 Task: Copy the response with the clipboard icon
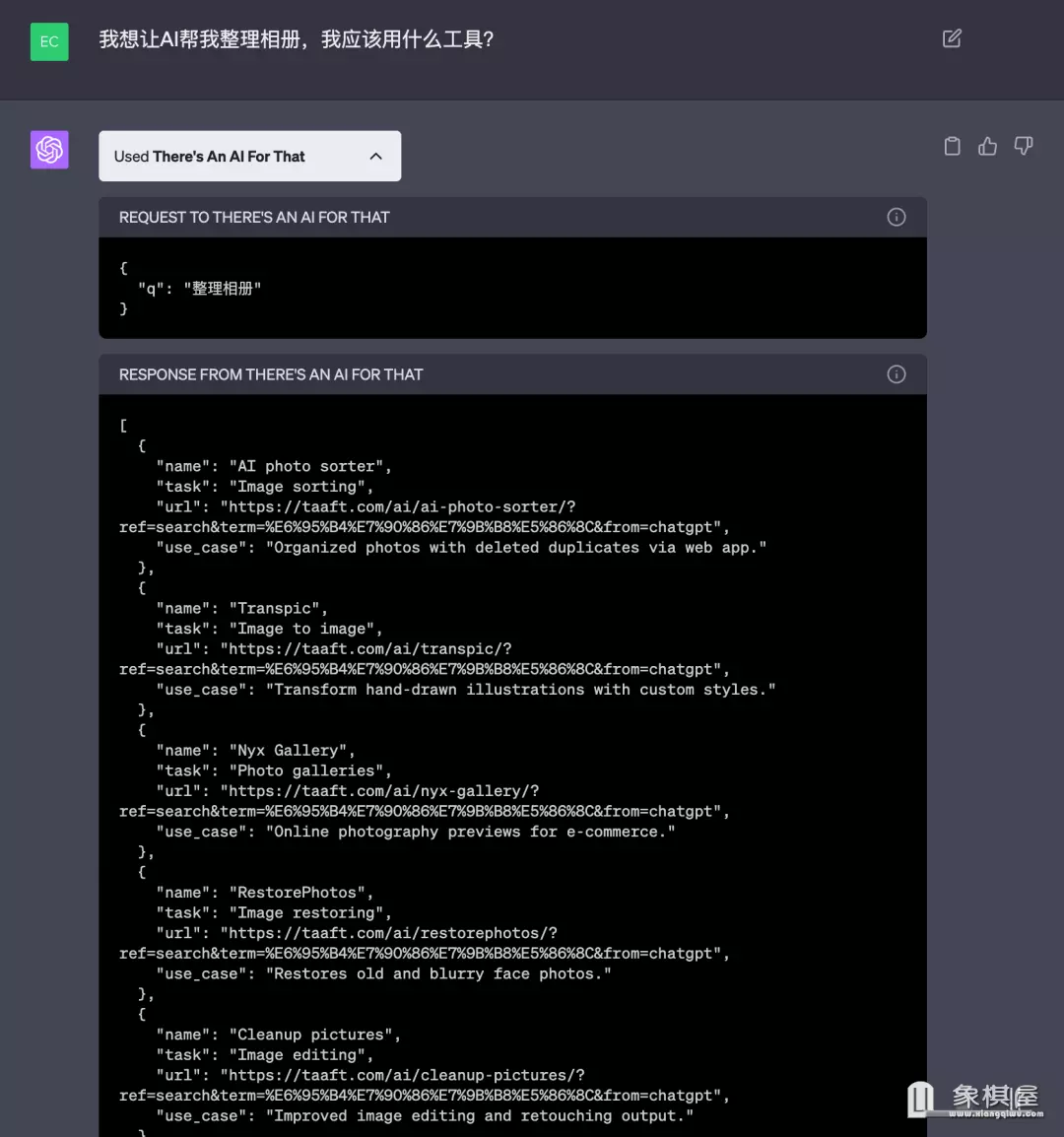click(x=952, y=146)
